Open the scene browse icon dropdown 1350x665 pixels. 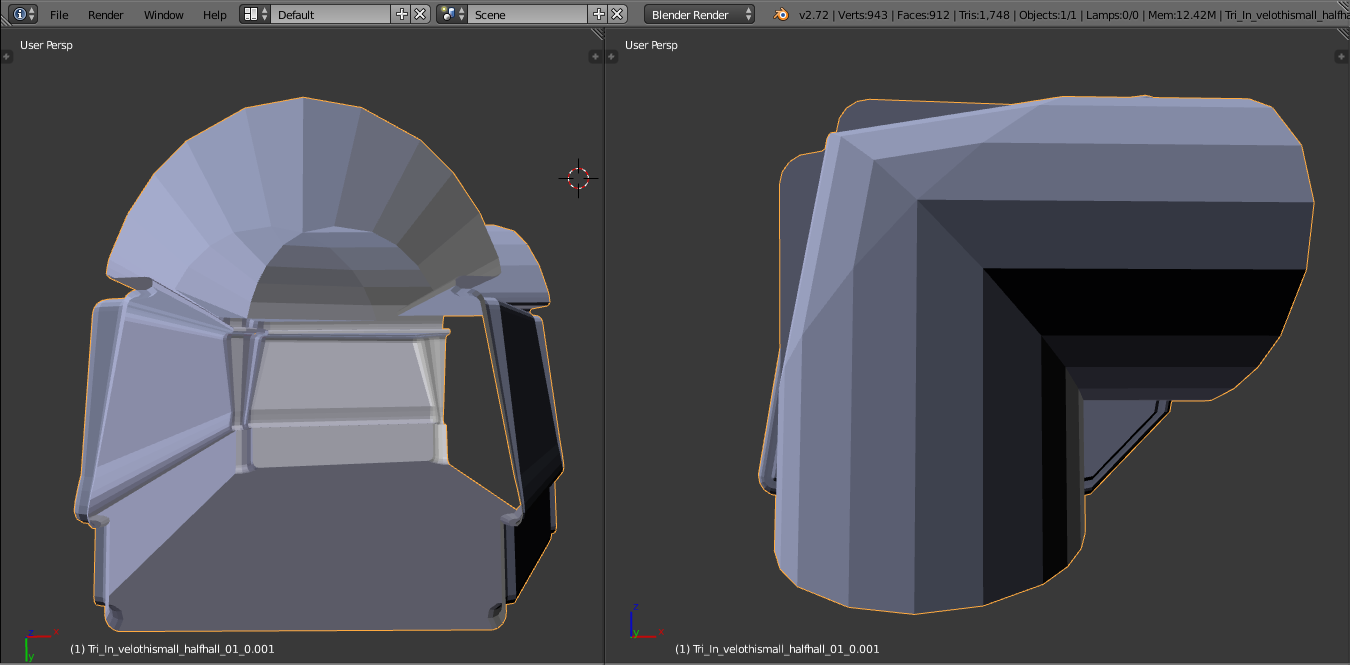click(x=452, y=14)
